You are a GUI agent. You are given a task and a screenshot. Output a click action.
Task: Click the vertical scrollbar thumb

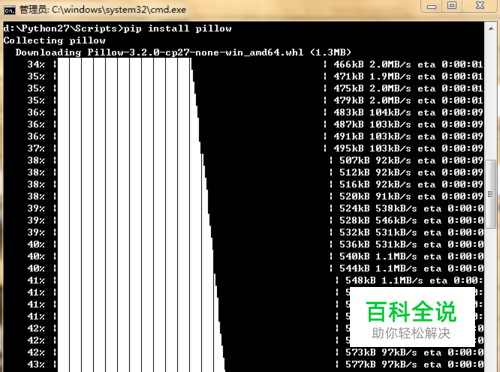491,194
